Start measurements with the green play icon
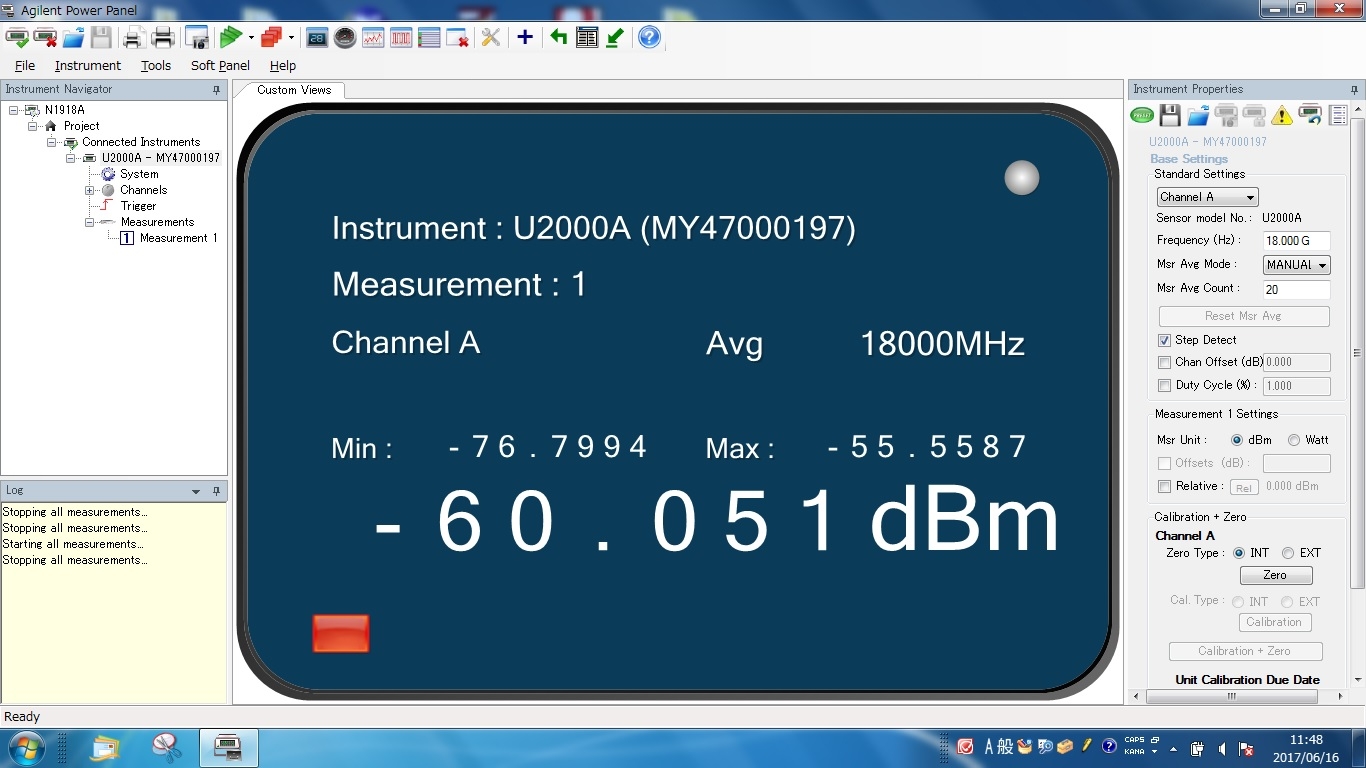The width and height of the screenshot is (1366, 768). pos(231,38)
